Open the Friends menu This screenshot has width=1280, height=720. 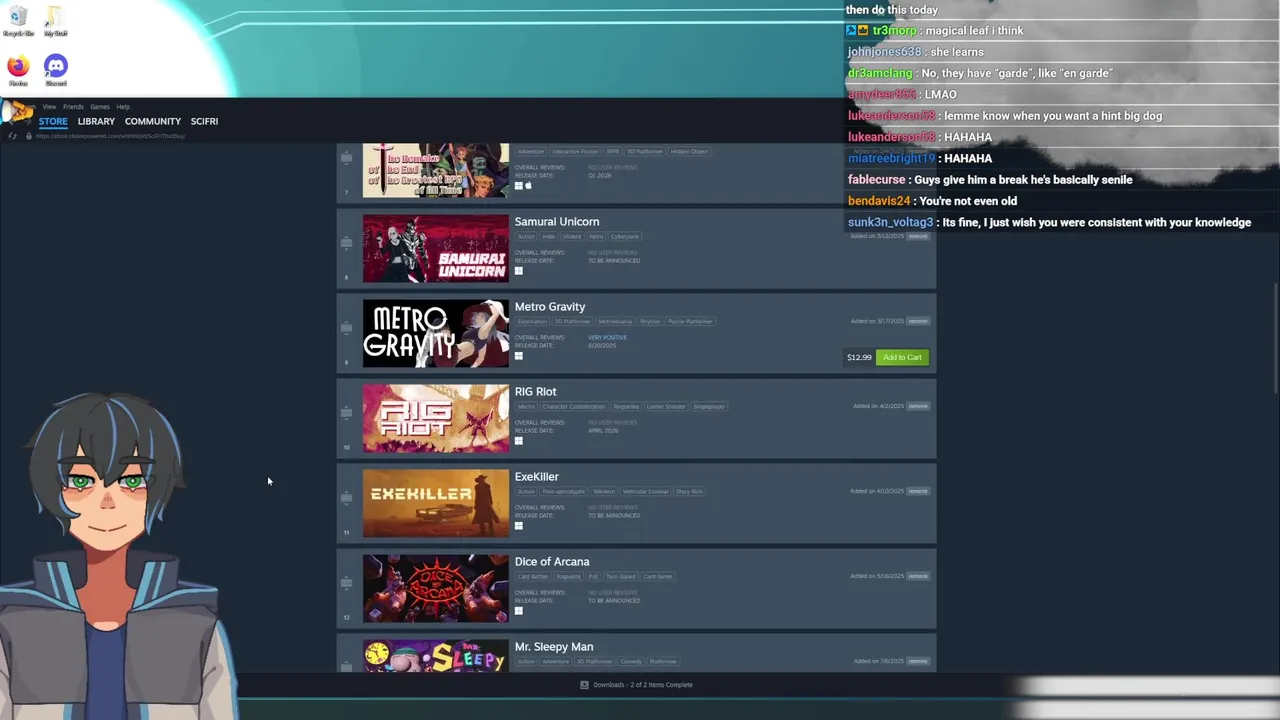point(73,107)
